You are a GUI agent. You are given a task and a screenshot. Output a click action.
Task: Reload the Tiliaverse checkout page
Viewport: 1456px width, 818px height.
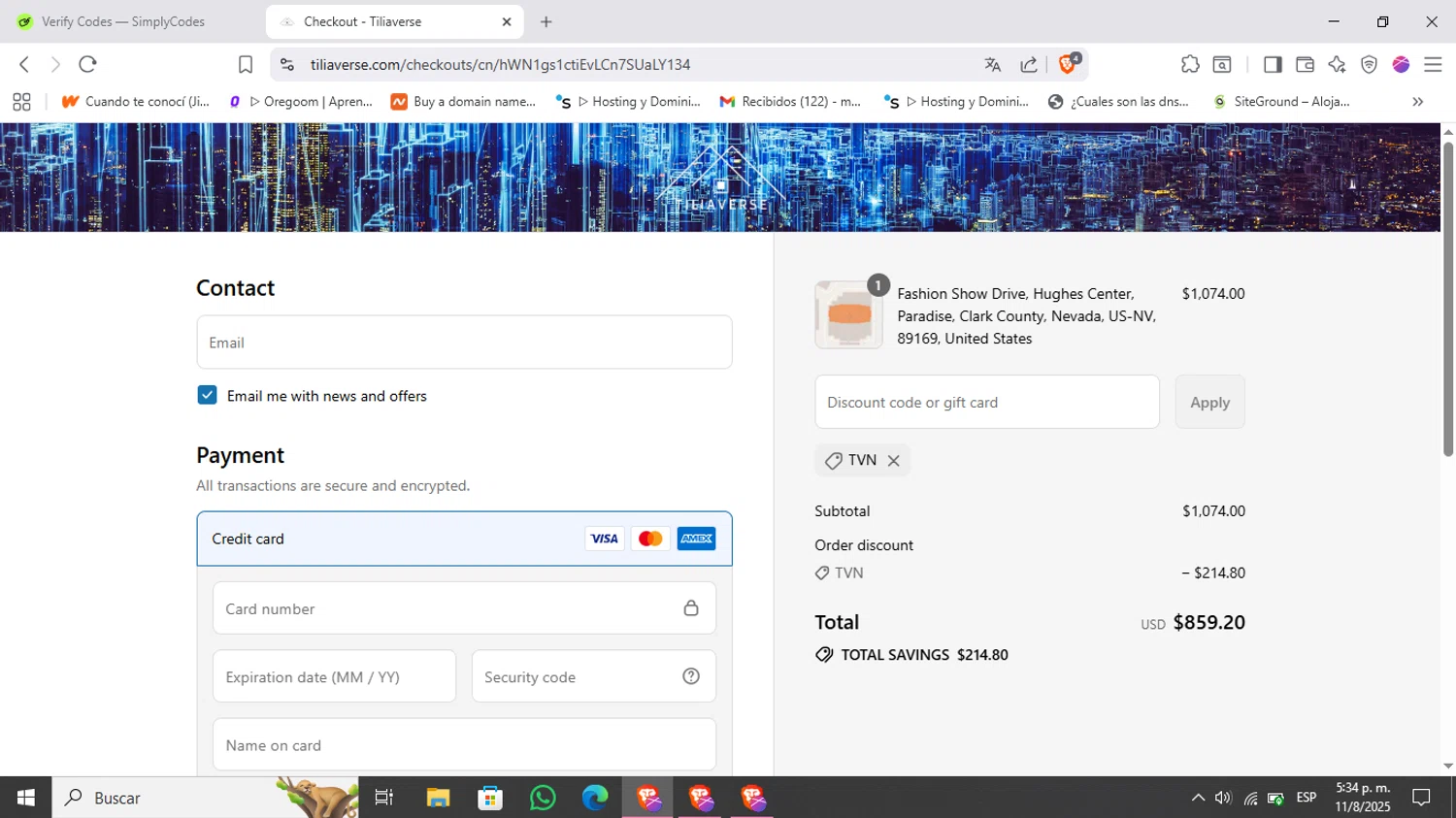point(87,64)
